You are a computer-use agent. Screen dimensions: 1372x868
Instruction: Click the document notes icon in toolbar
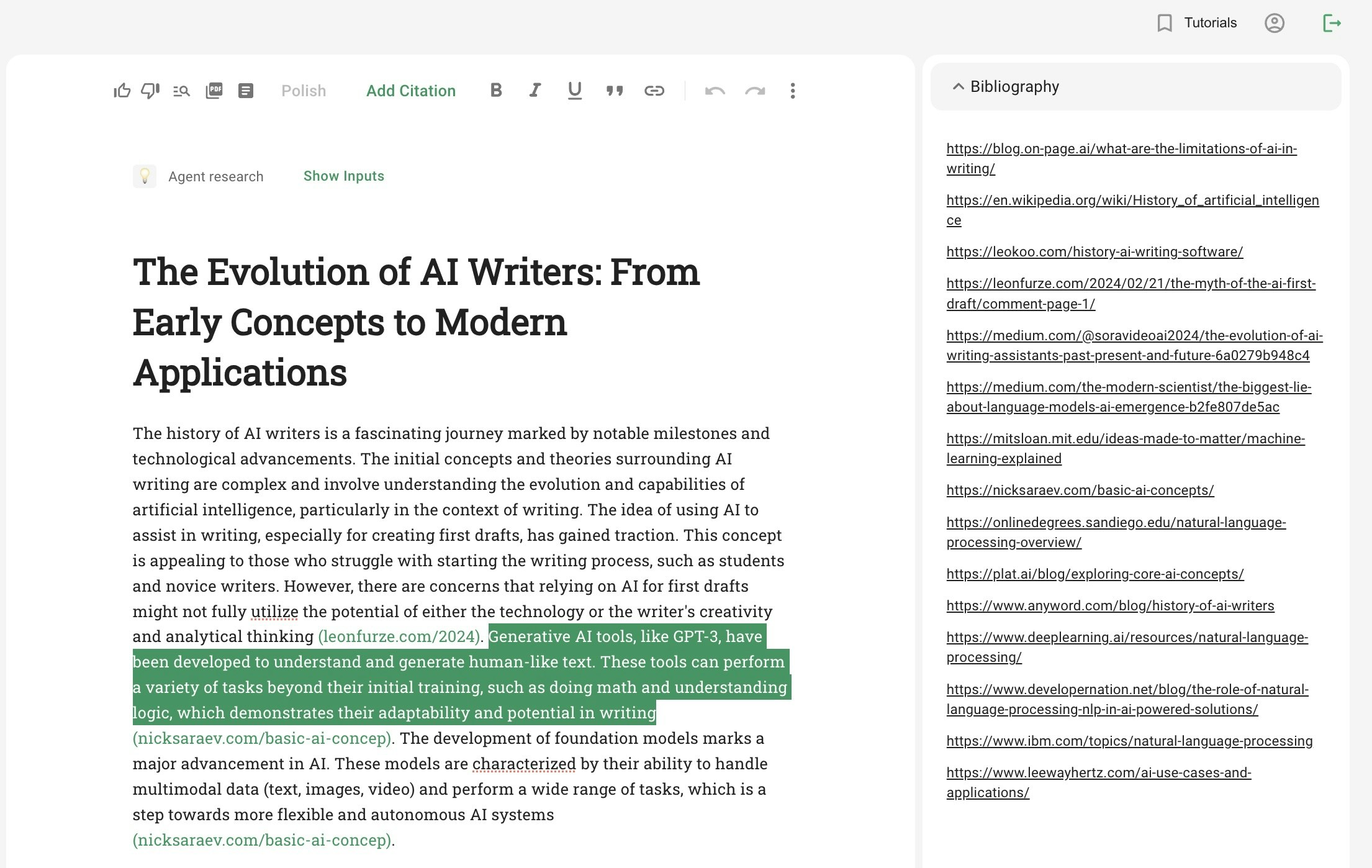pos(246,91)
